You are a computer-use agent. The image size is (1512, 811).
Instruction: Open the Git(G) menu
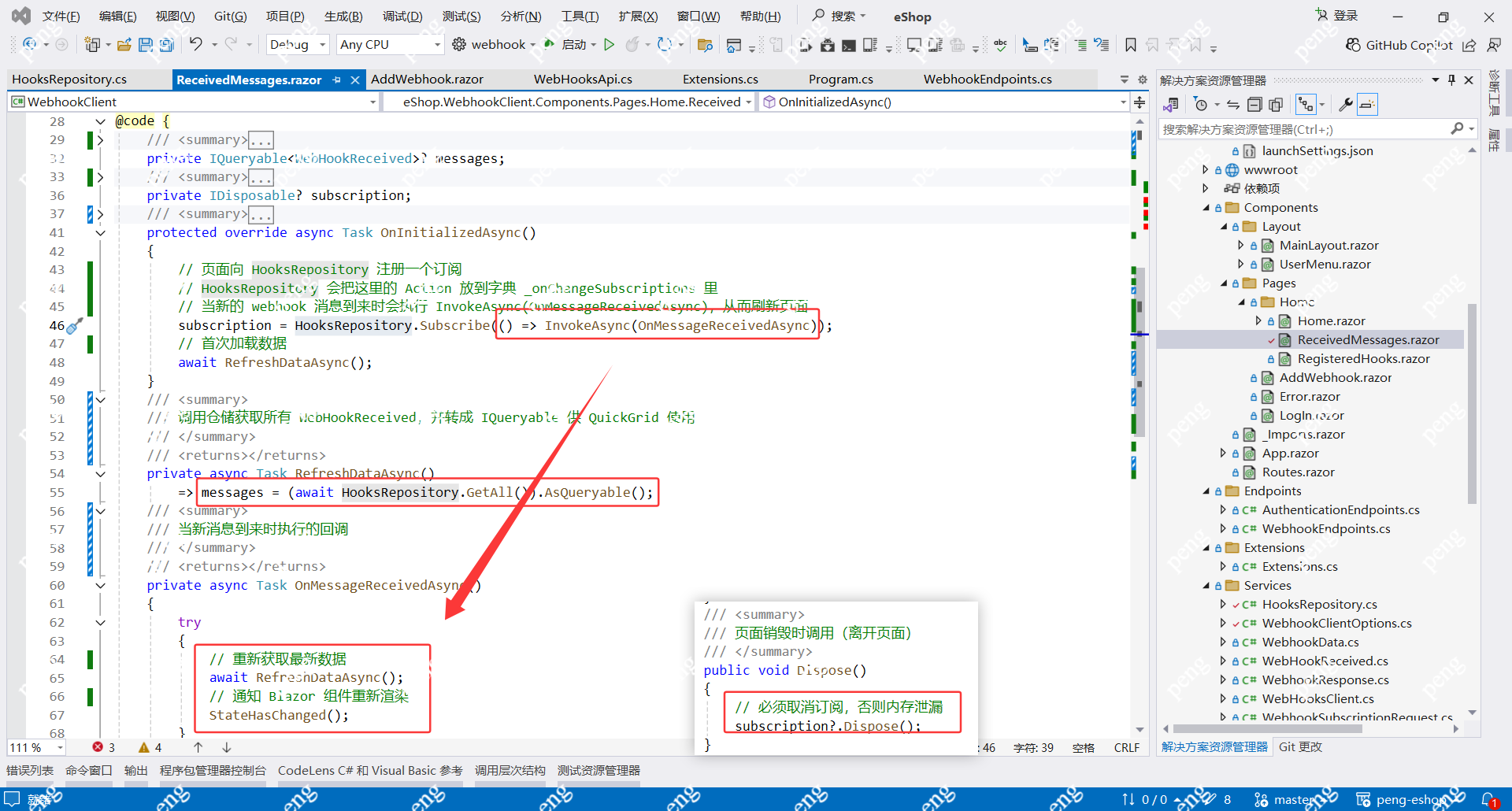pyautogui.click(x=231, y=17)
